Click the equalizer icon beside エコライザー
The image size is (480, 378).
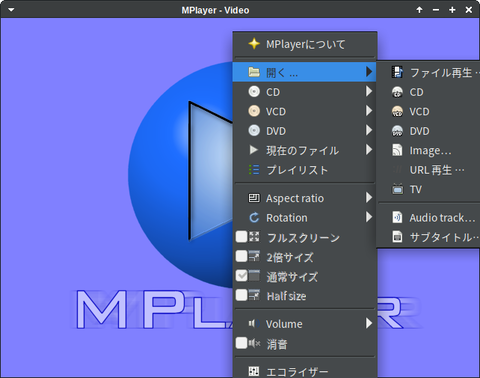tap(254, 371)
